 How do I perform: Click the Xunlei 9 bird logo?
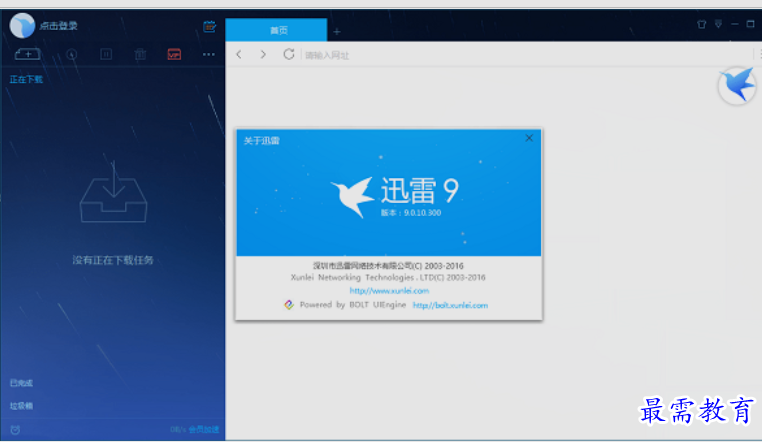pyautogui.click(x=352, y=196)
